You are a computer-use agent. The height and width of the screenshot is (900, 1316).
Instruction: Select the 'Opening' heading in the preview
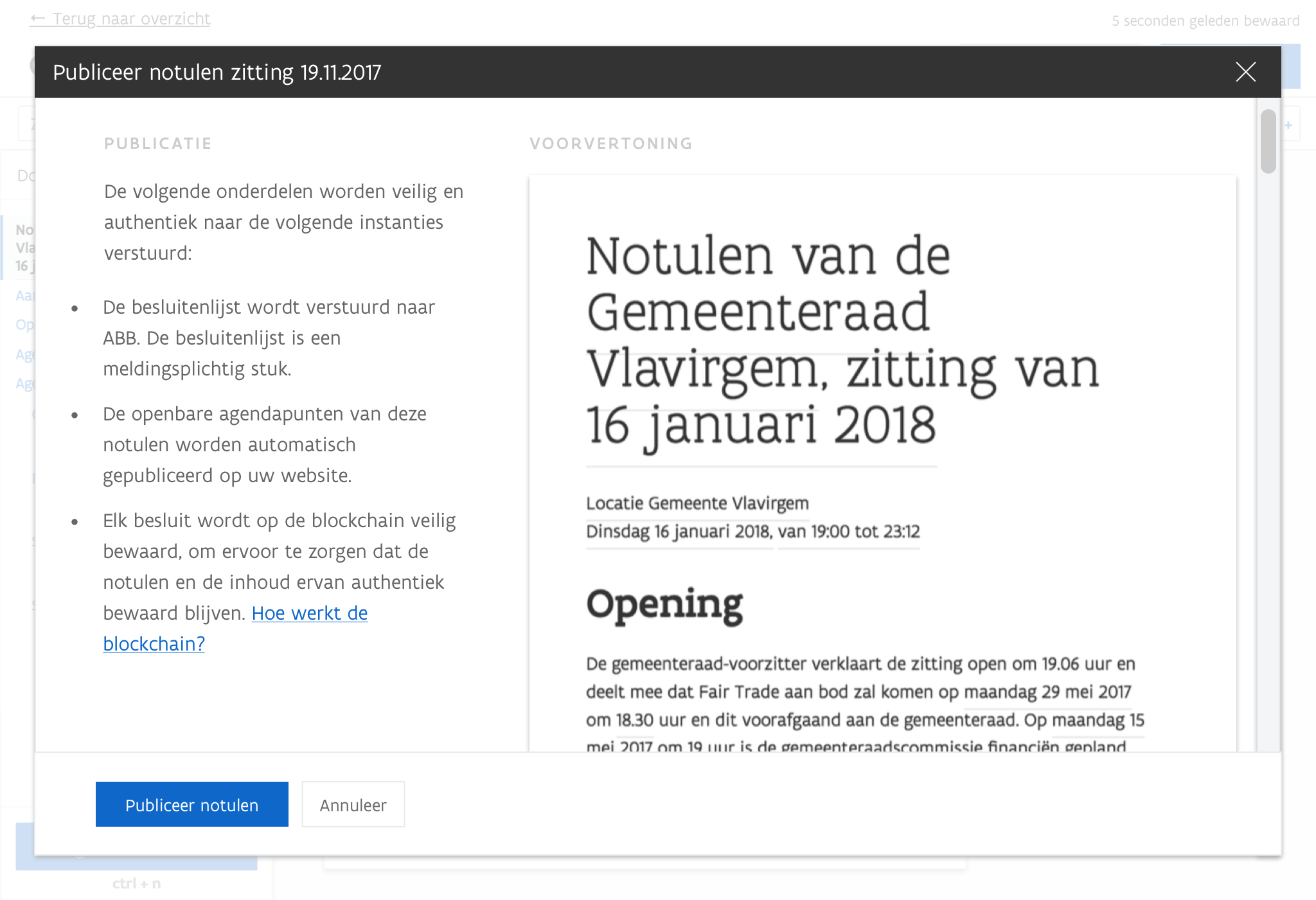[x=664, y=604]
